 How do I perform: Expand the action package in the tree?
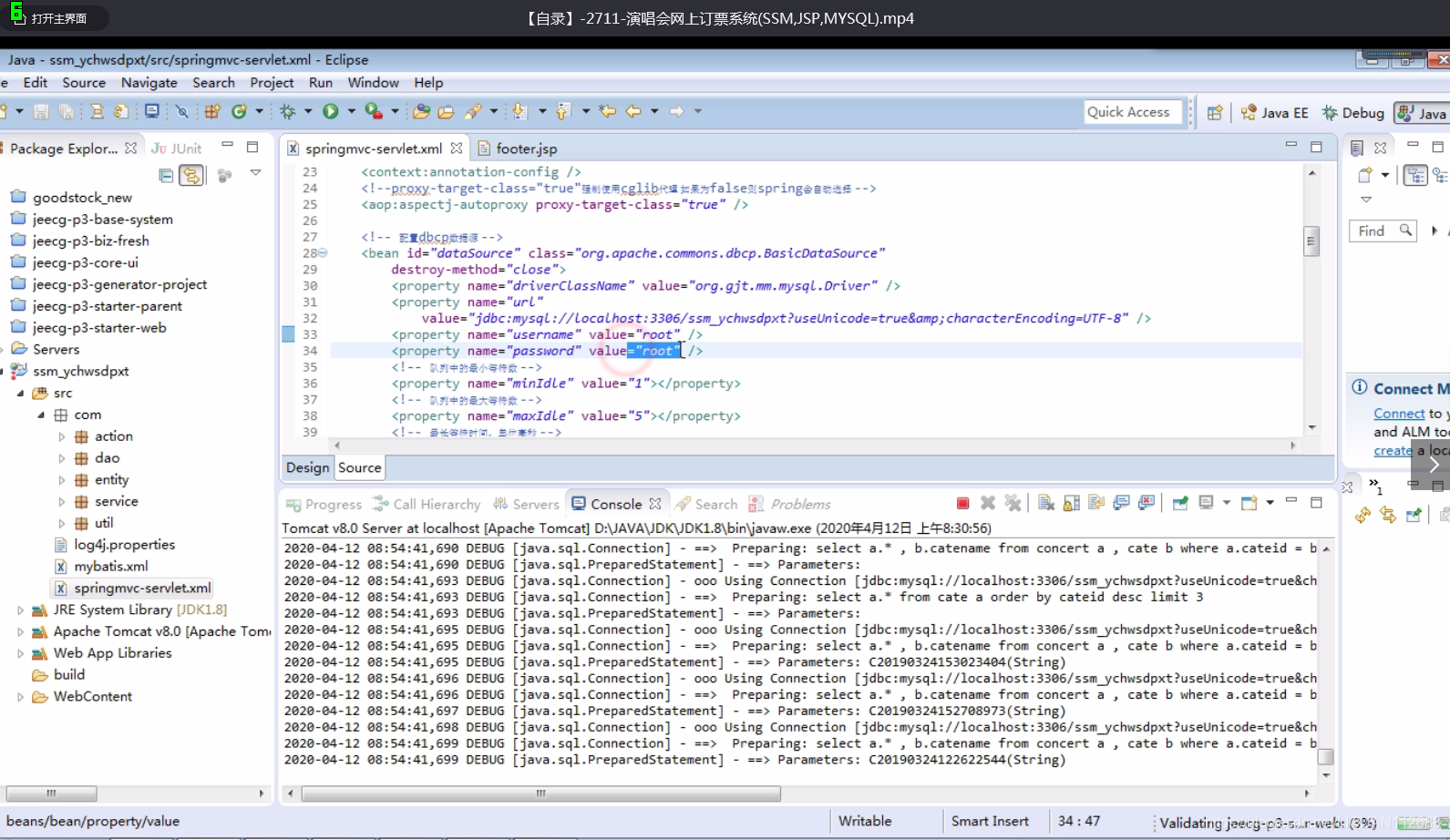[x=62, y=436]
